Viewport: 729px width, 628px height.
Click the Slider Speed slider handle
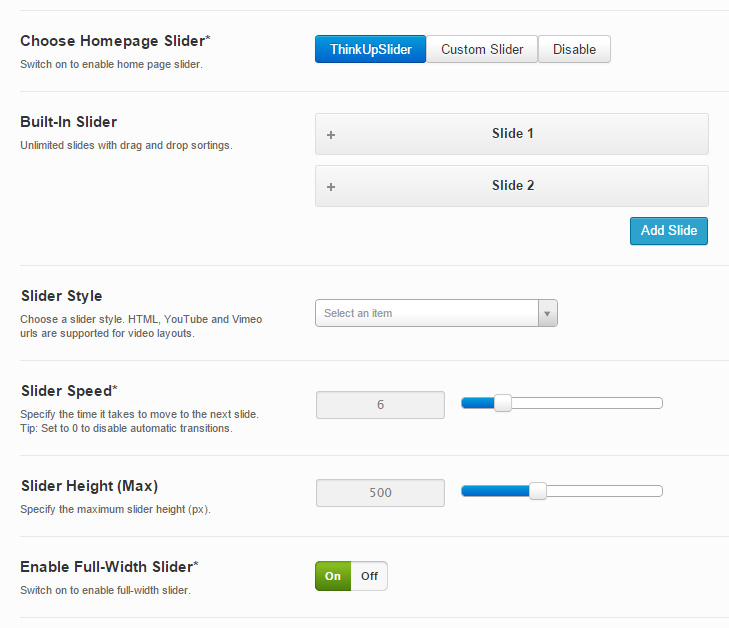[503, 403]
